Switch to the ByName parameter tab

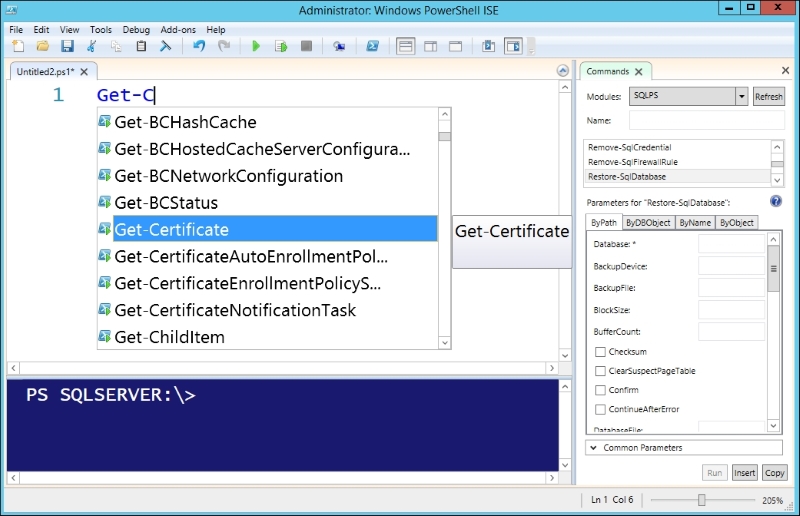pyautogui.click(x=695, y=223)
